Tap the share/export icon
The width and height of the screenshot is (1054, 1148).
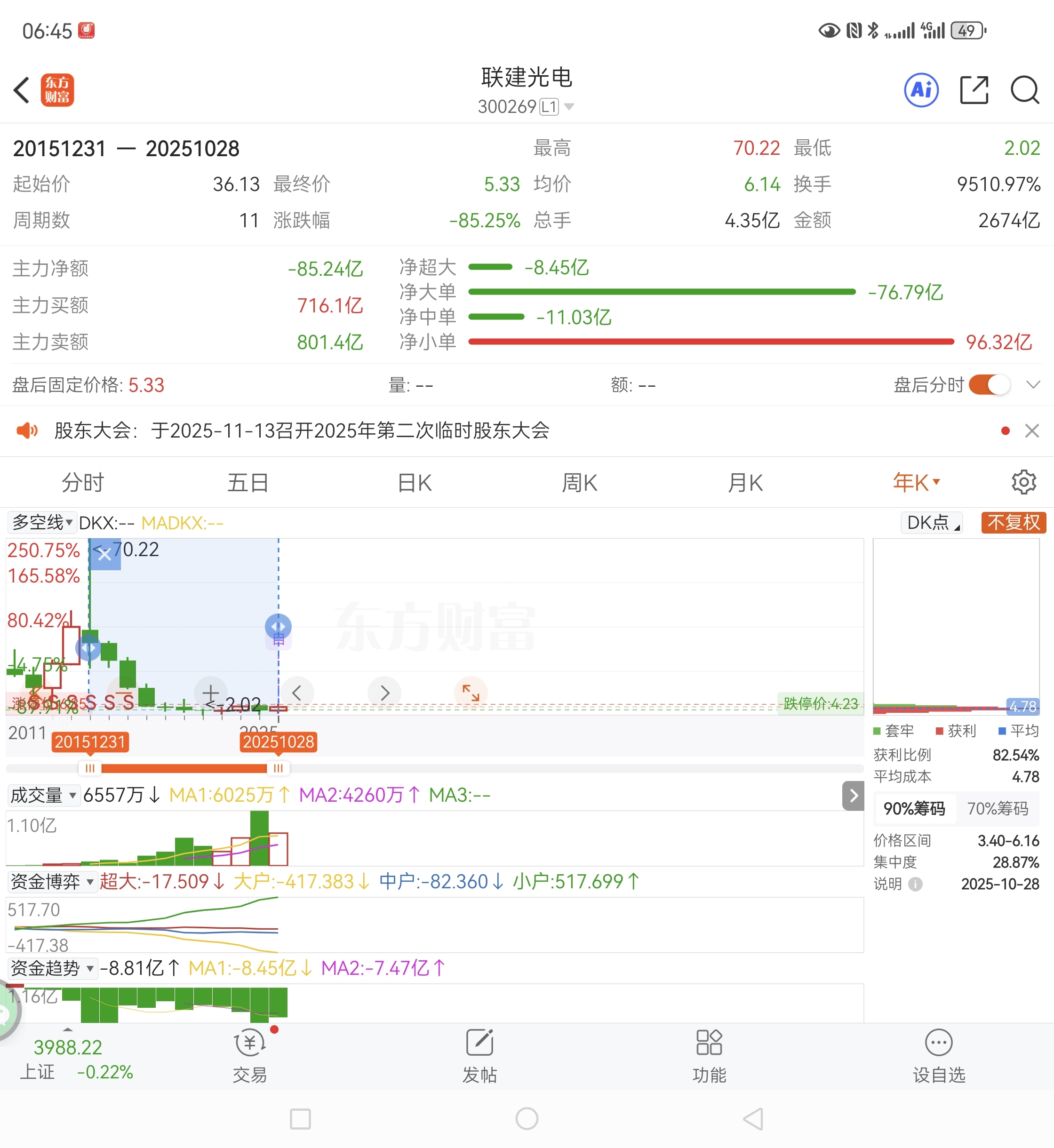coord(974,90)
